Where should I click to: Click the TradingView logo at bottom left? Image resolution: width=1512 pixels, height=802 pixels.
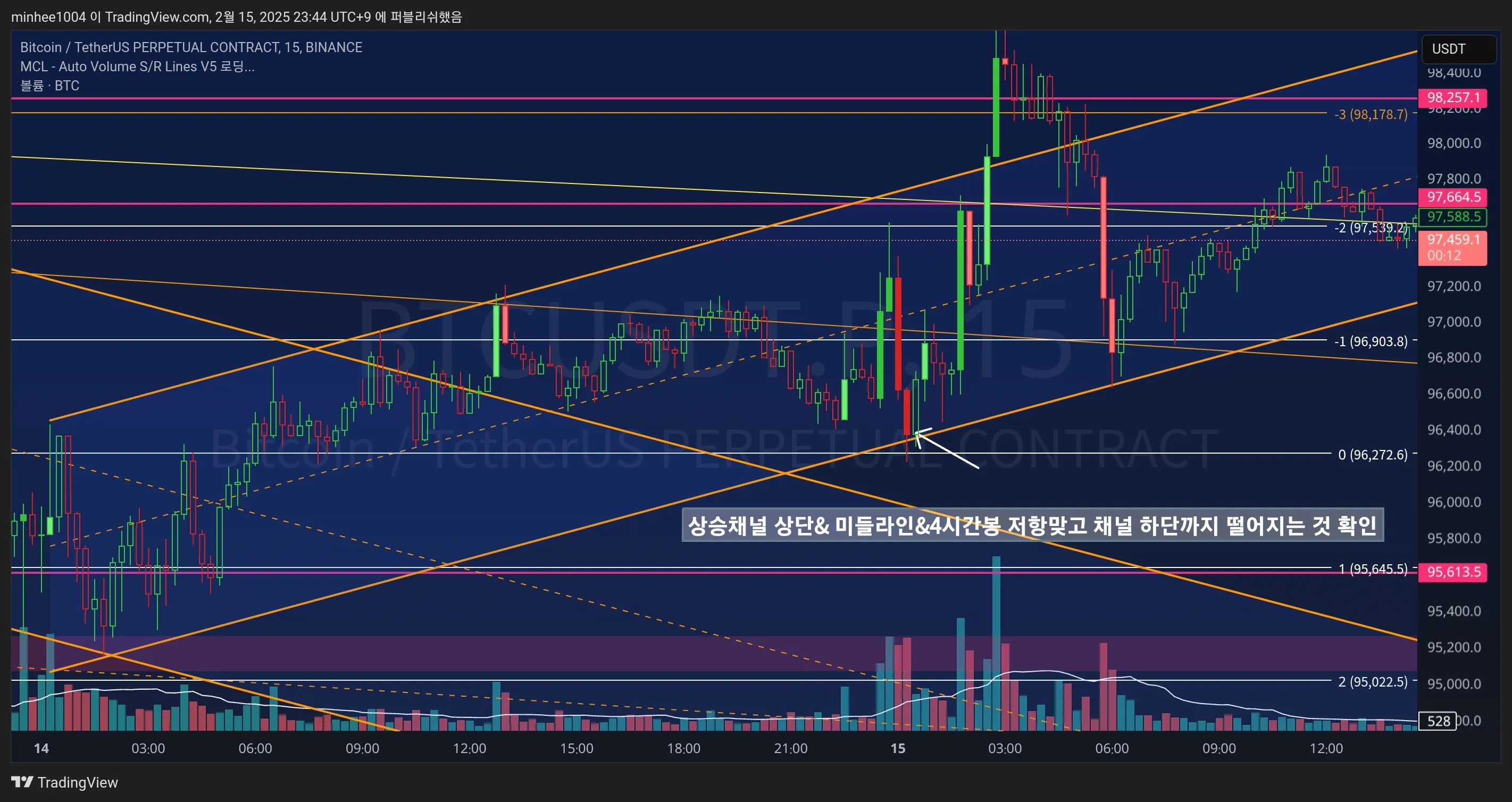tap(64, 783)
